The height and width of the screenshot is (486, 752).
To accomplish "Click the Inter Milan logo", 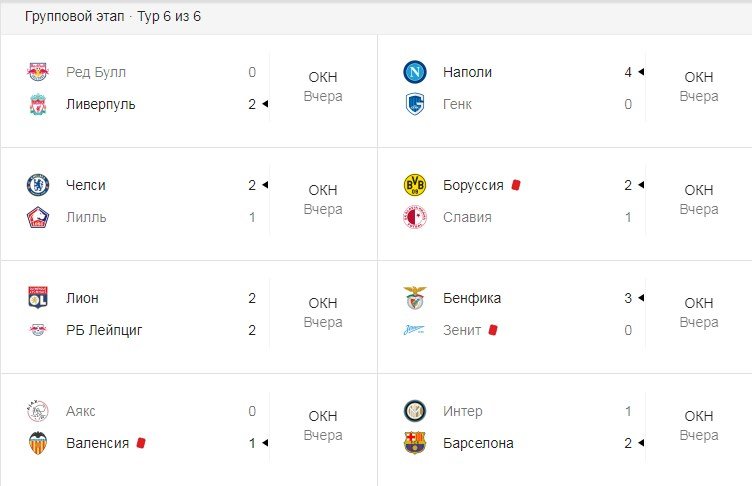I will pyautogui.click(x=414, y=411).
